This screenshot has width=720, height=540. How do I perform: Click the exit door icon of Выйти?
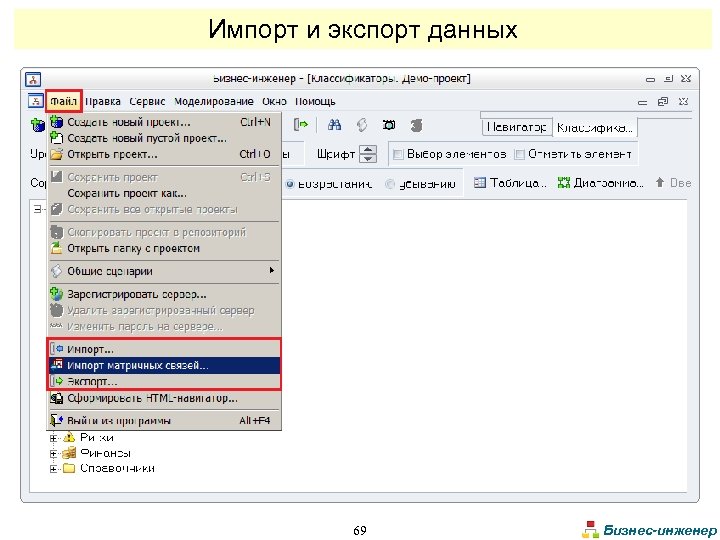[x=56, y=420]
